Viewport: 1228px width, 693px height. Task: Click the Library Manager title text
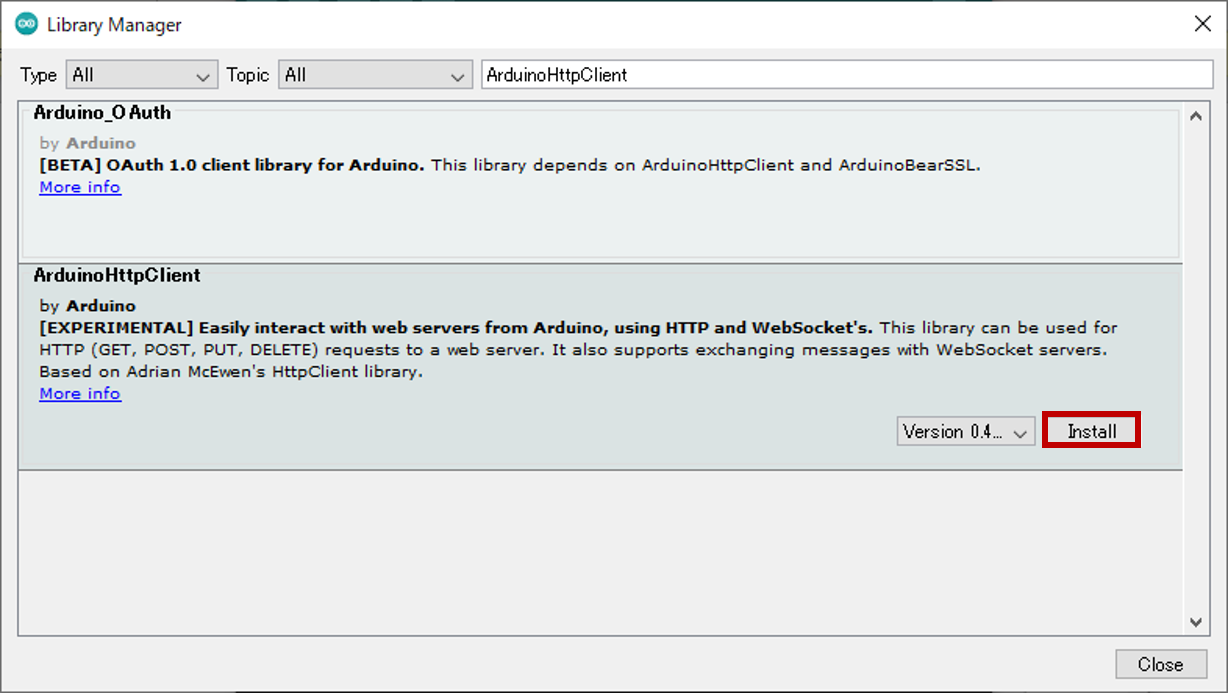(114, 25)
